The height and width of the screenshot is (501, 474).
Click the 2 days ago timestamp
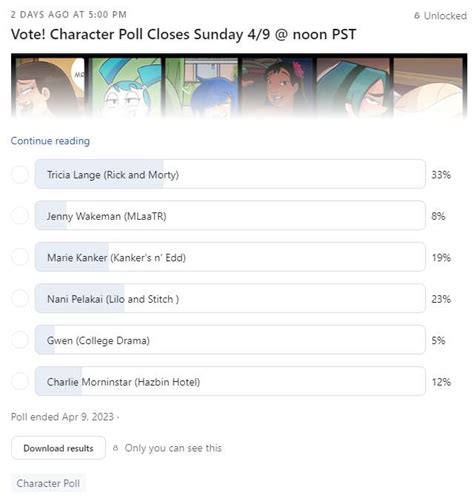click(69, 15)
